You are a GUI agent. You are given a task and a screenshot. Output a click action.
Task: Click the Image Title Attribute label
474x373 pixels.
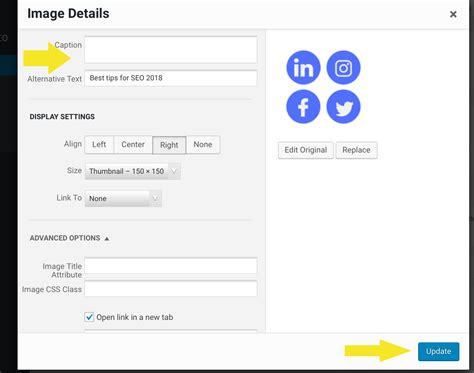[x=62, y=270]
